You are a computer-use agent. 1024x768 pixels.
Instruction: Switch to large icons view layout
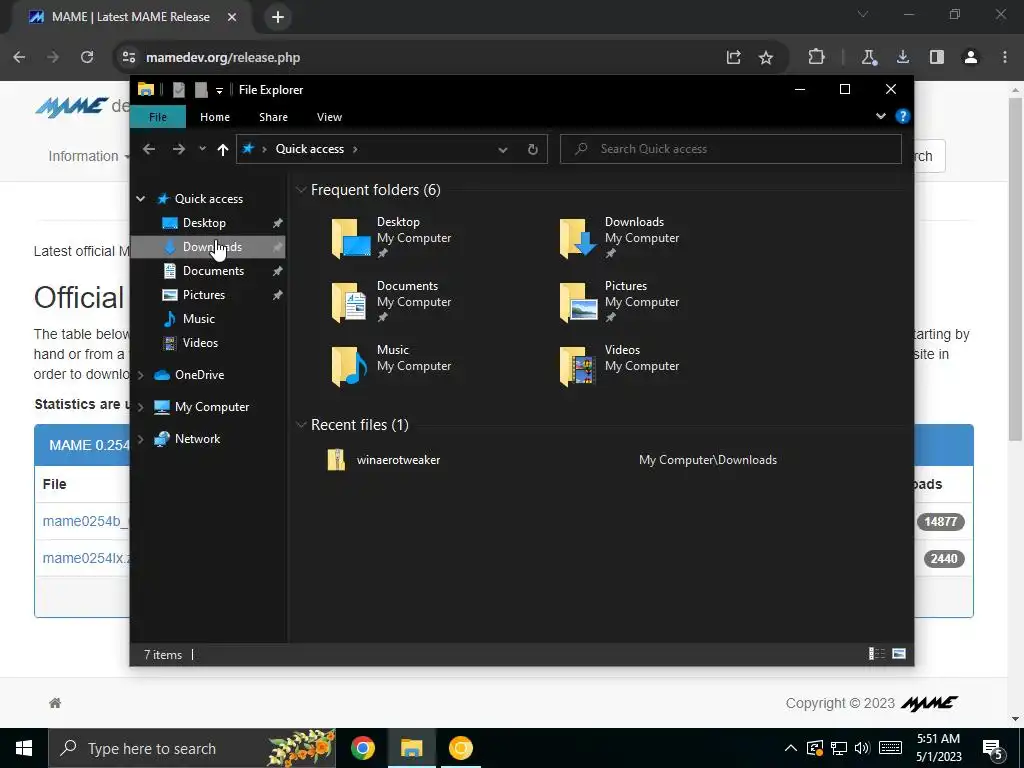pos(899,654)
